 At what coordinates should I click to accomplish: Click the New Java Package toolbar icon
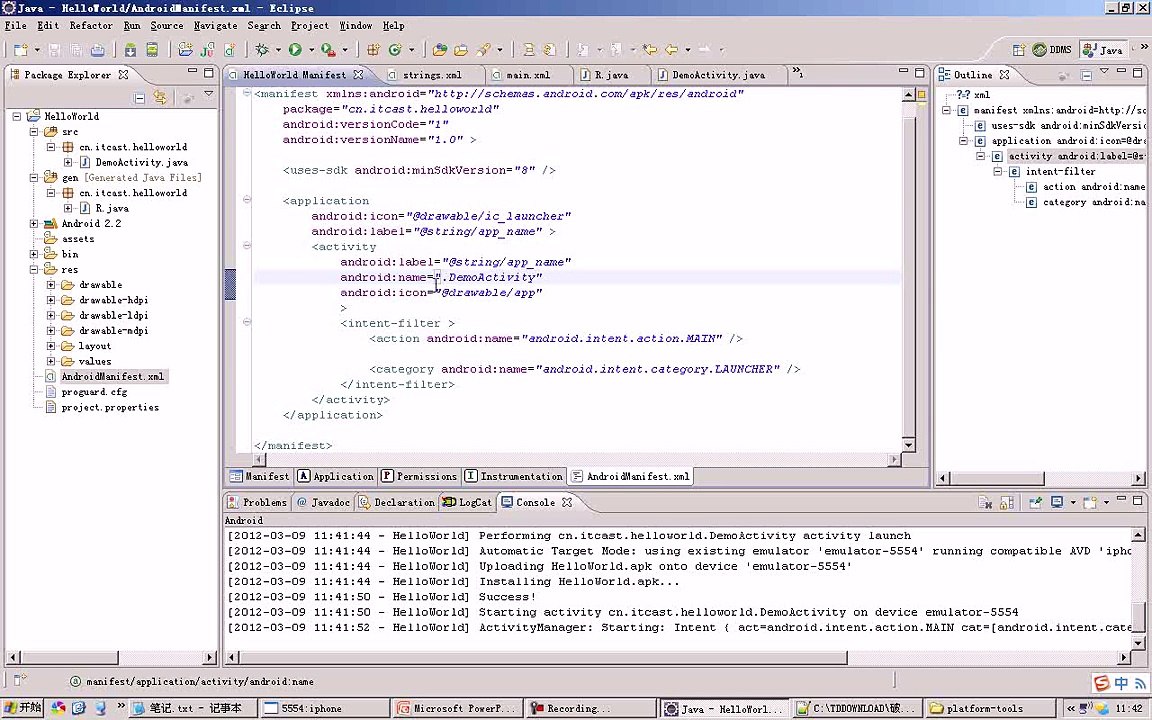point(373,49)
